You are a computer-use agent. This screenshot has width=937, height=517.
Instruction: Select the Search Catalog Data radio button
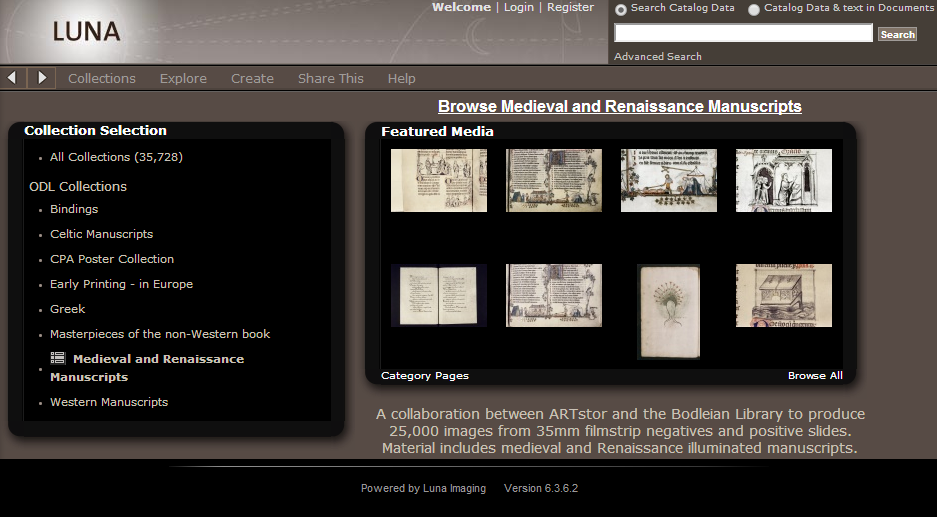[x=621, y=10]
